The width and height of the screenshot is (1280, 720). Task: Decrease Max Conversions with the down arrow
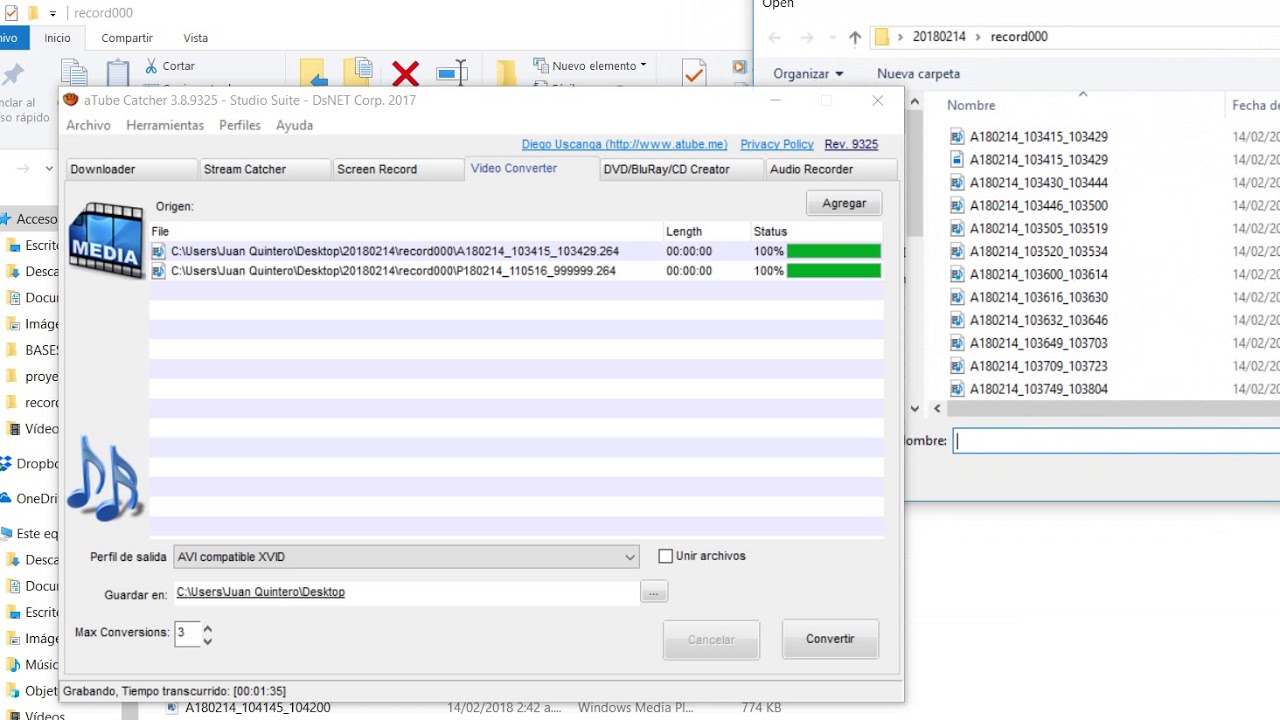point(207,641)
